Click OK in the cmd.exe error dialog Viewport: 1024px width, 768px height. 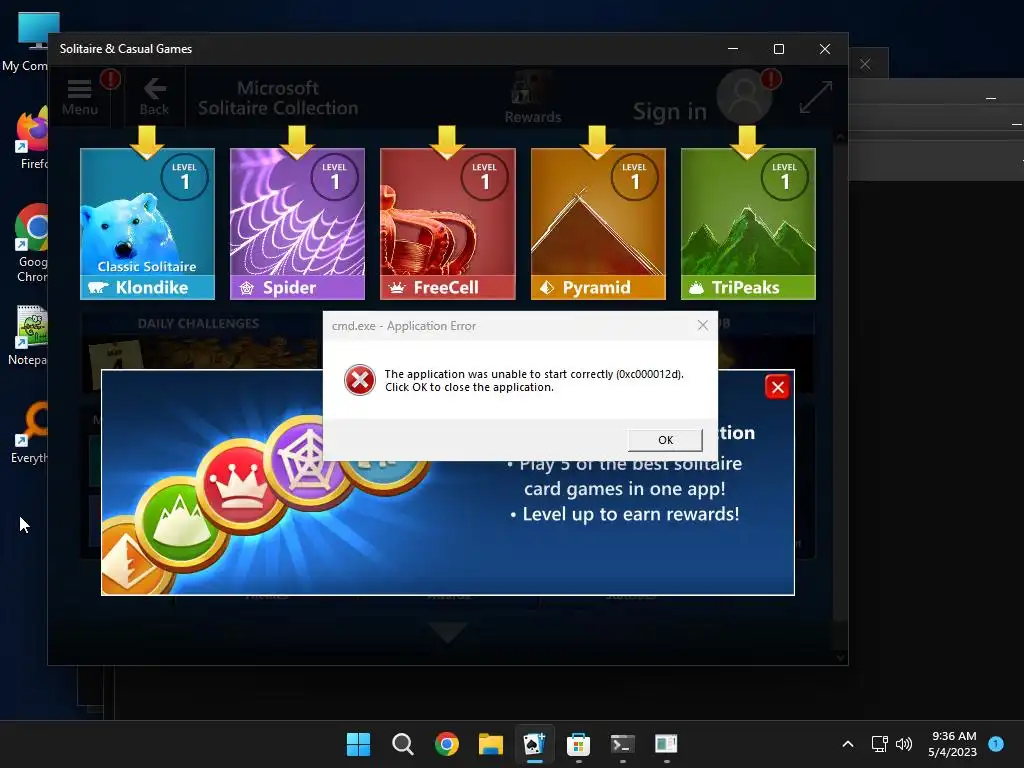coord(665,440)
